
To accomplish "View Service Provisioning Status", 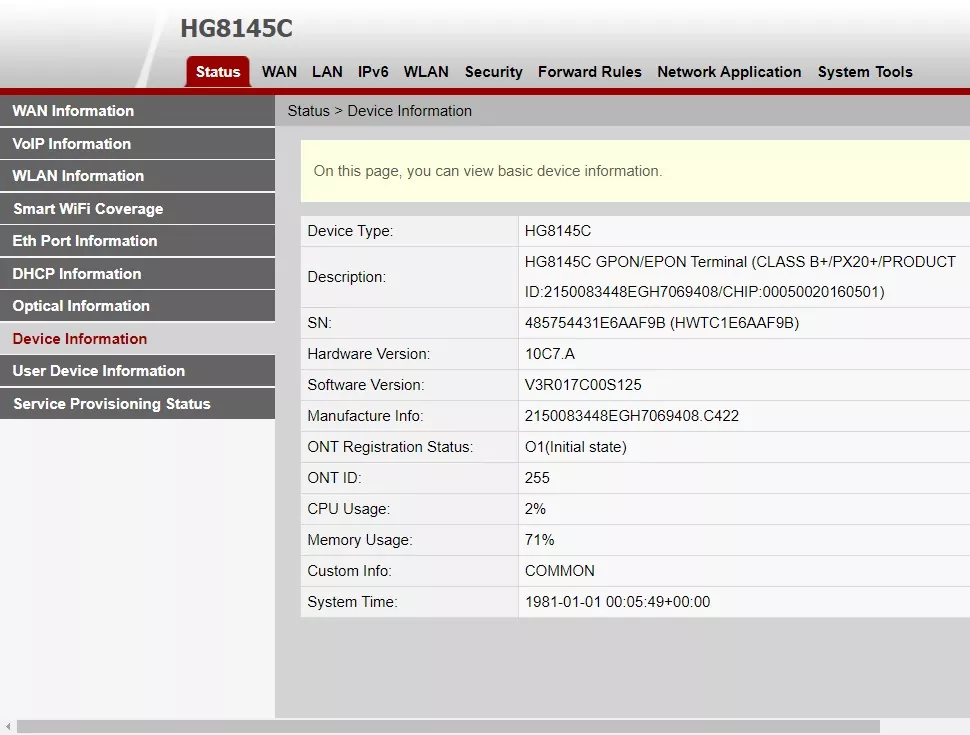I will coord(112,404).
